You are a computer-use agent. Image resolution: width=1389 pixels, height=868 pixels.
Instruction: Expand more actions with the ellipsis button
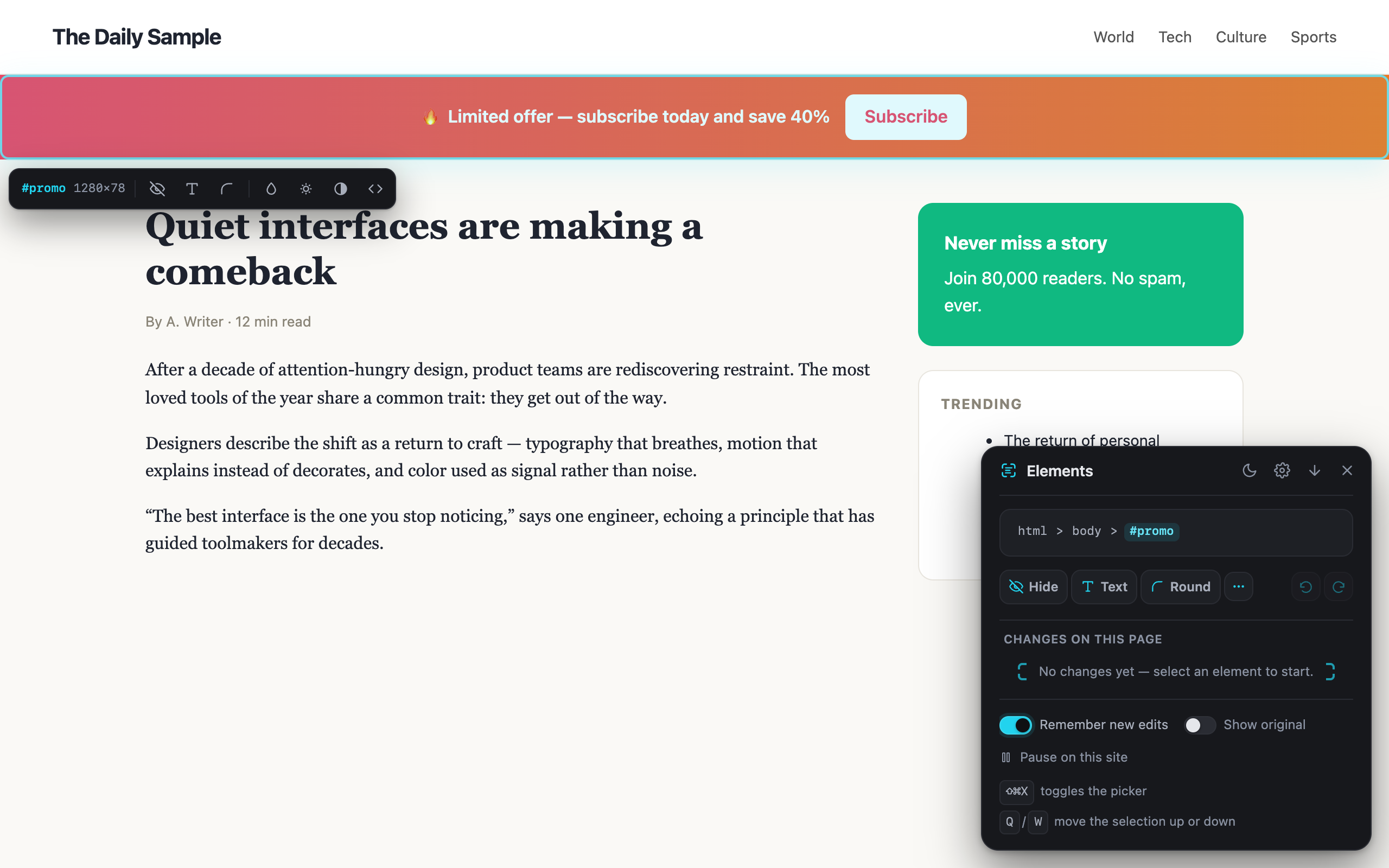pos(1239,586)
